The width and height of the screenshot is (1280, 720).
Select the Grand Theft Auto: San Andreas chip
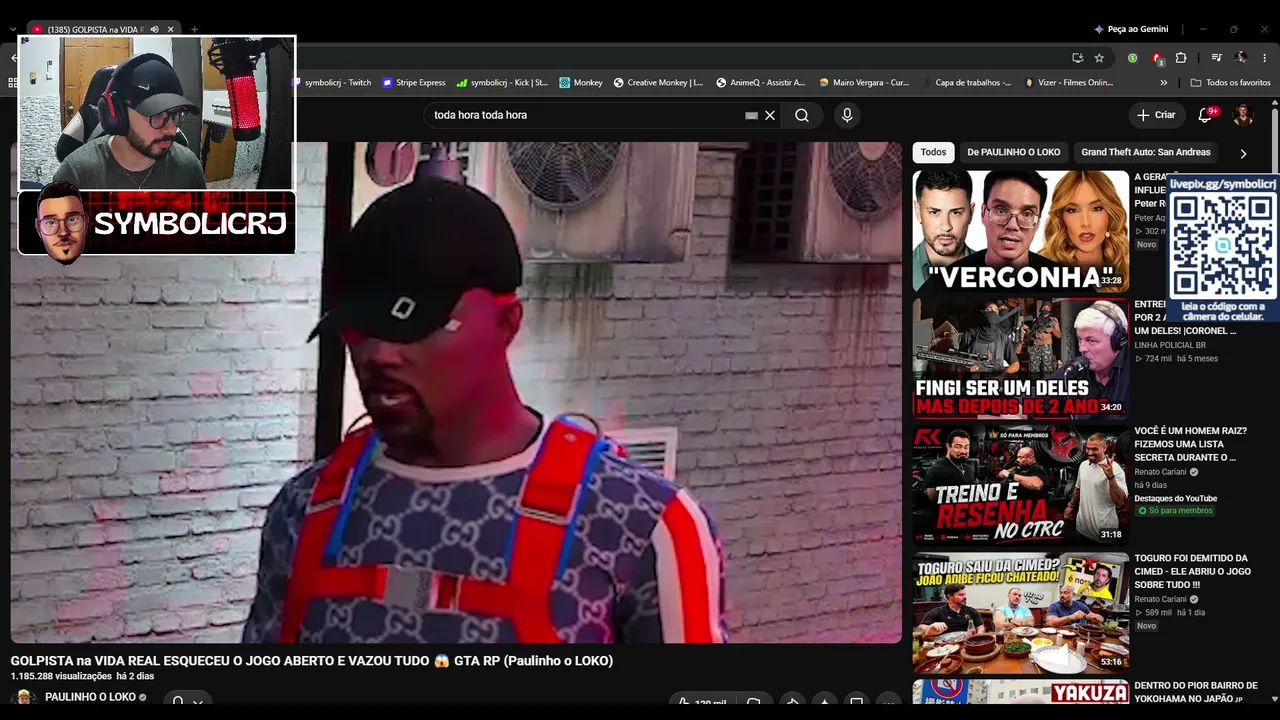point(1146,153)
